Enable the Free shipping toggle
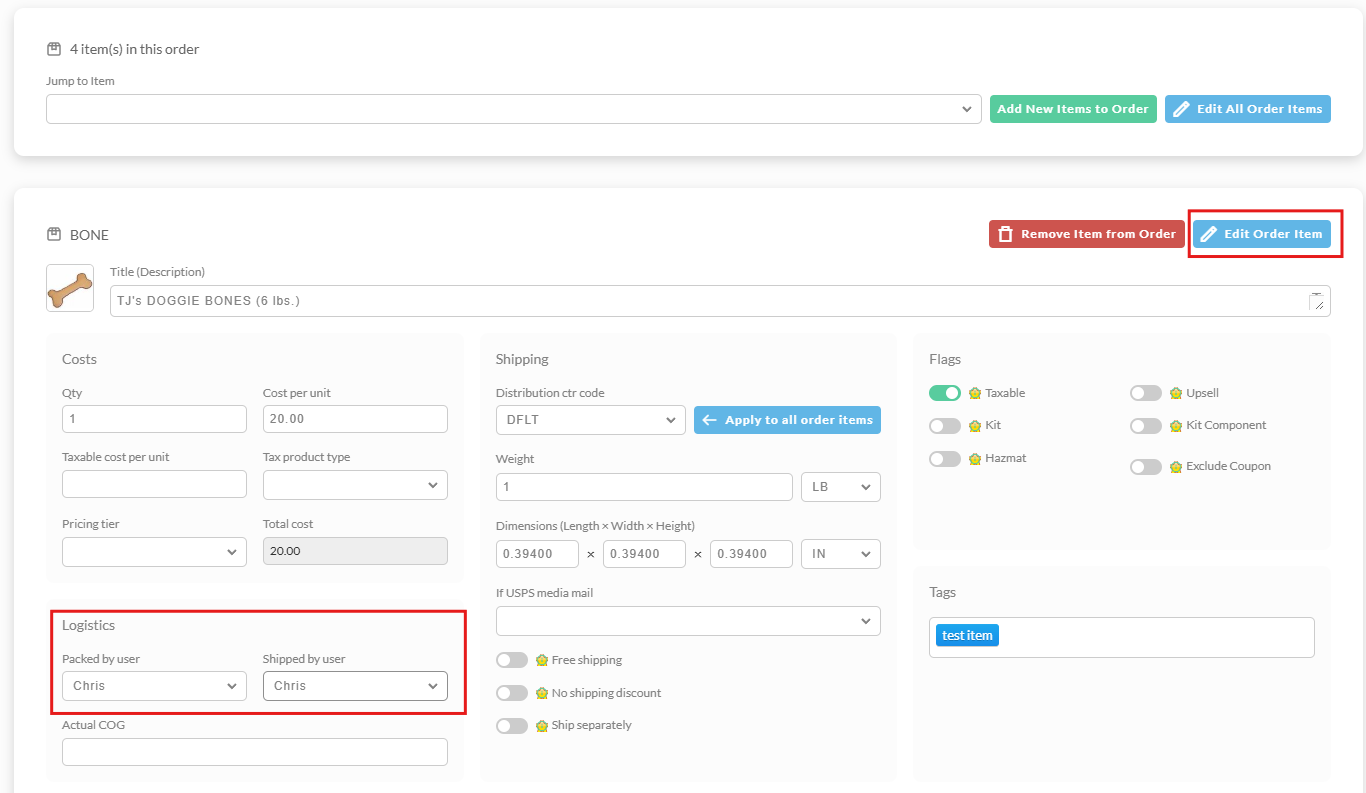Screen dimensions: 1366x793 (512, 660)
